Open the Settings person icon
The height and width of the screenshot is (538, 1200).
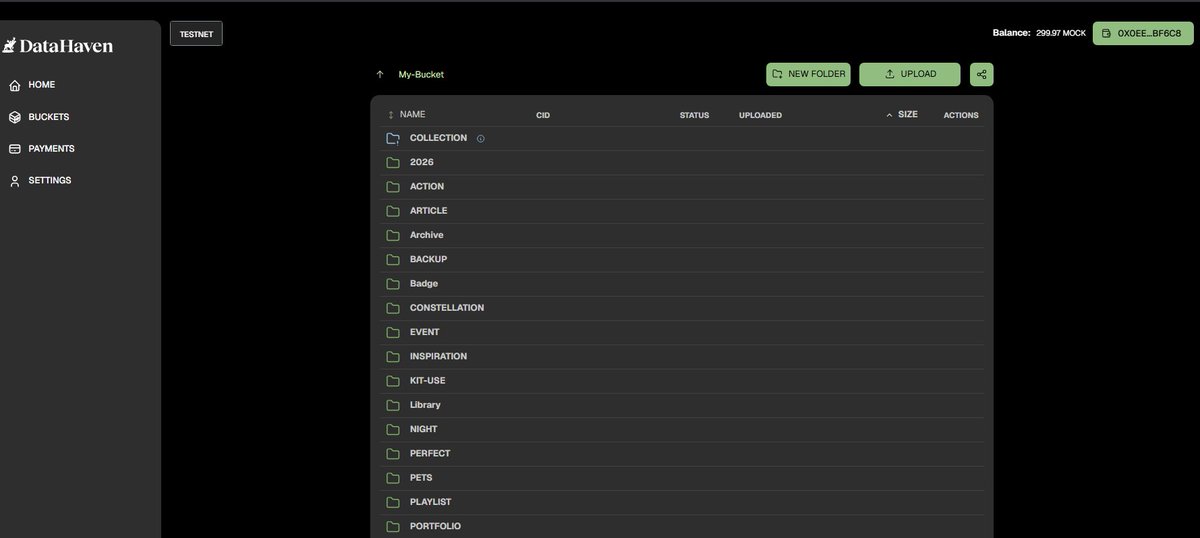tap(14, 181)
